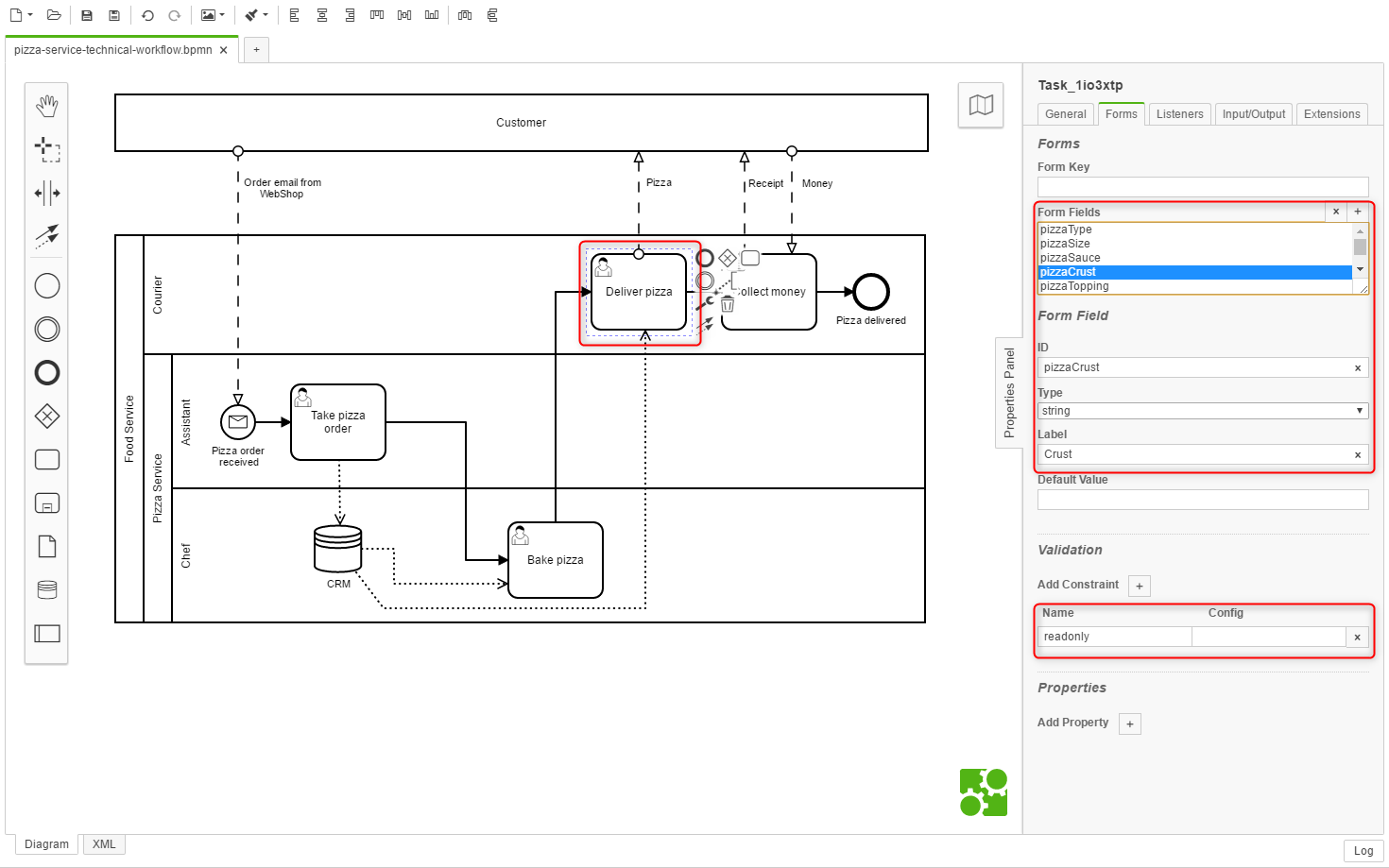Click the open file folder icon
The height and width of the screenshot is (868, 1389).
(x=54, y=15)
